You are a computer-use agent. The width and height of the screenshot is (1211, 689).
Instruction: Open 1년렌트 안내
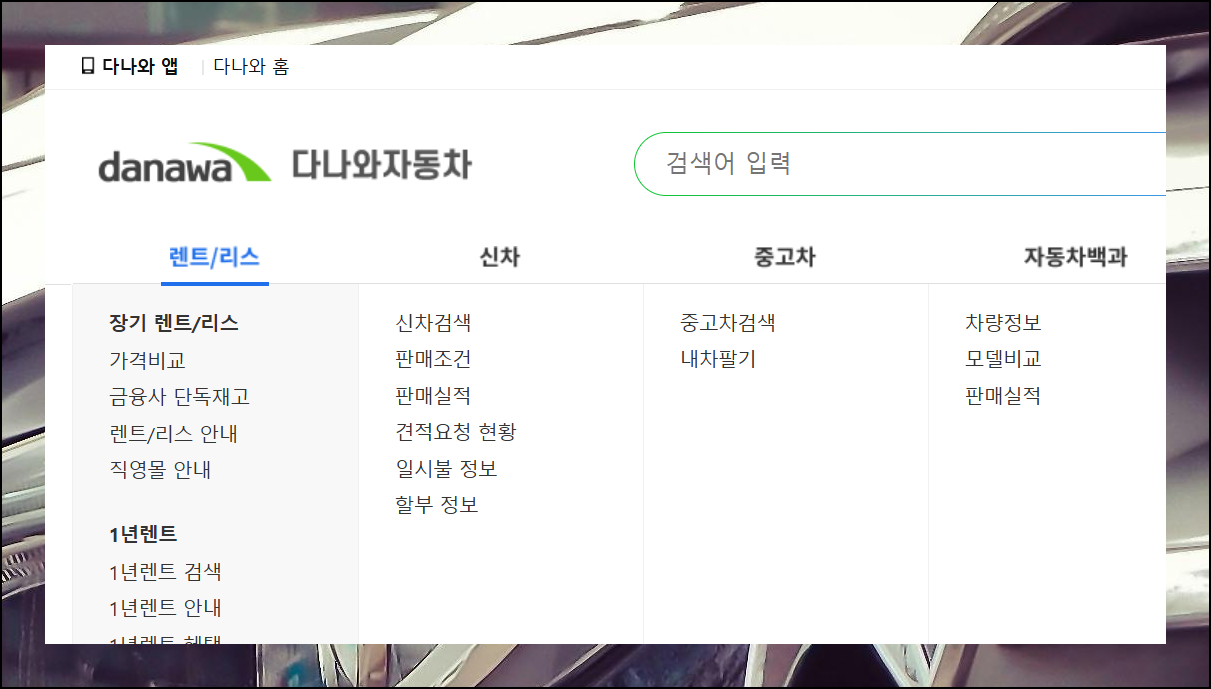click(x=166, y=608)
